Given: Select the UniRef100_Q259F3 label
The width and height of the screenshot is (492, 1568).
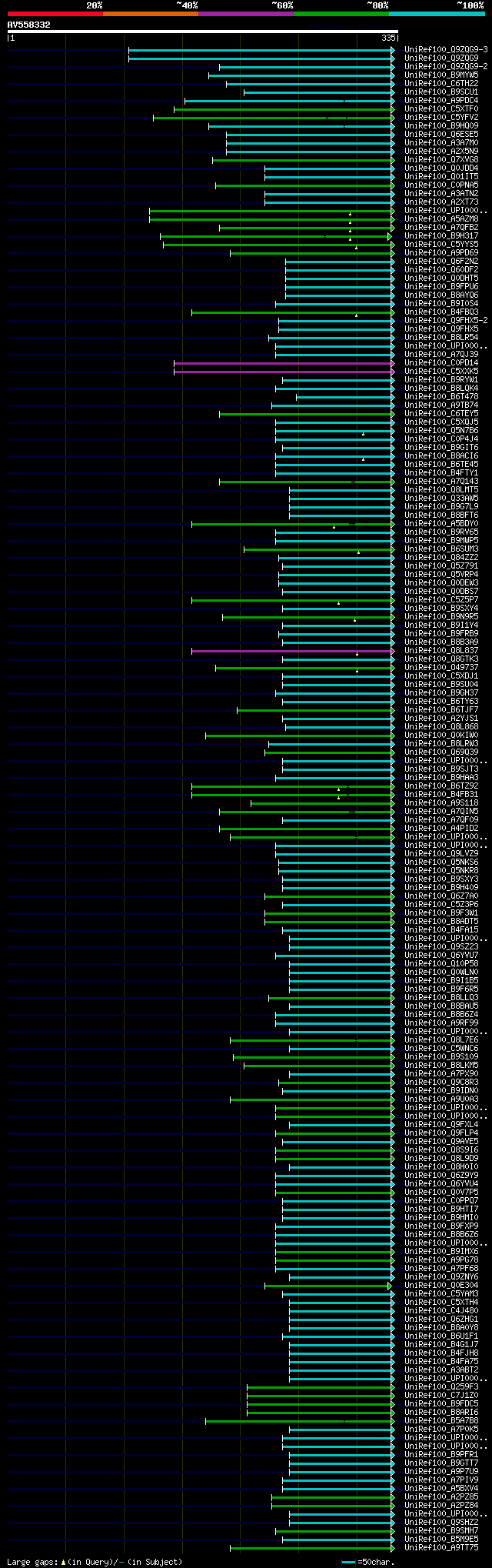Looking at the screenshot, I should 442,1386.
